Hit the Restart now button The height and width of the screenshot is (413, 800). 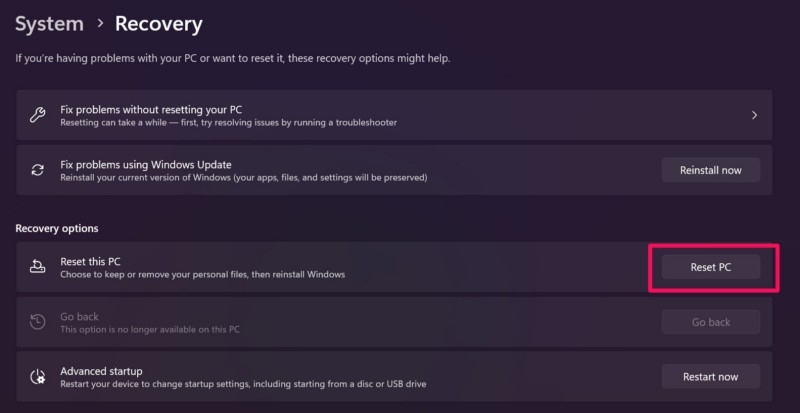coord(710,377)
